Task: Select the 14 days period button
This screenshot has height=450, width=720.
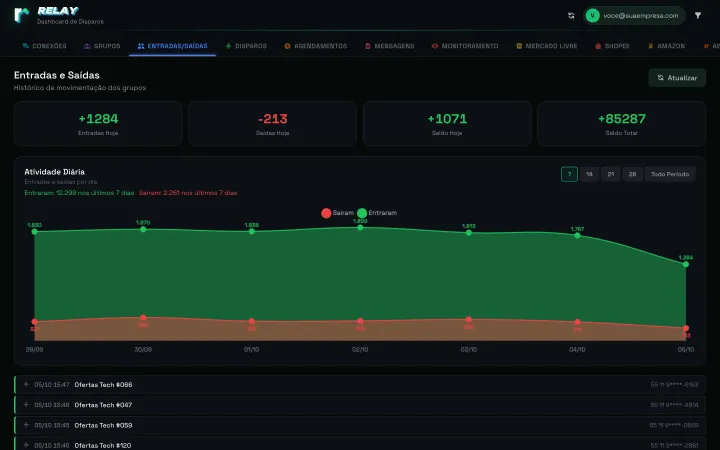Action: [589, 174]
